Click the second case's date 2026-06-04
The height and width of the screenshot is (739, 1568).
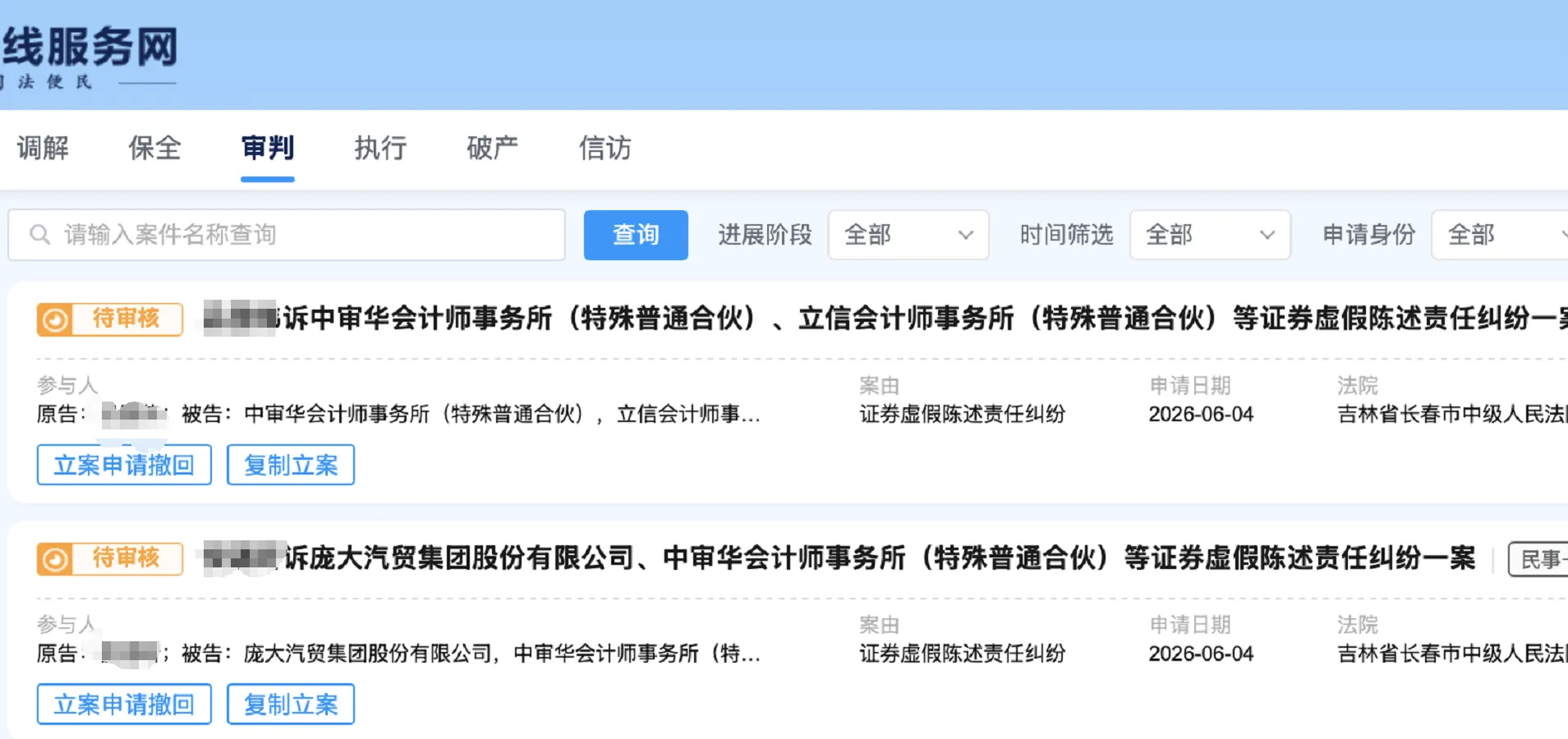point(1201,654)
